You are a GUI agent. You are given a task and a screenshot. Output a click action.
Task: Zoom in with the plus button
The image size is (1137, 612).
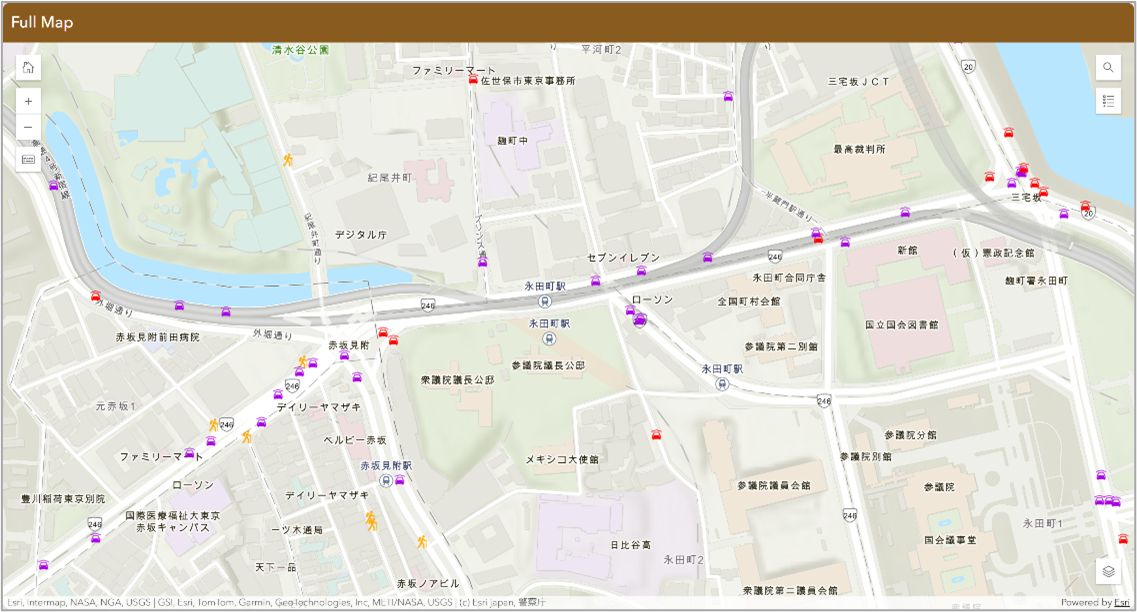[x=28, y=101]
